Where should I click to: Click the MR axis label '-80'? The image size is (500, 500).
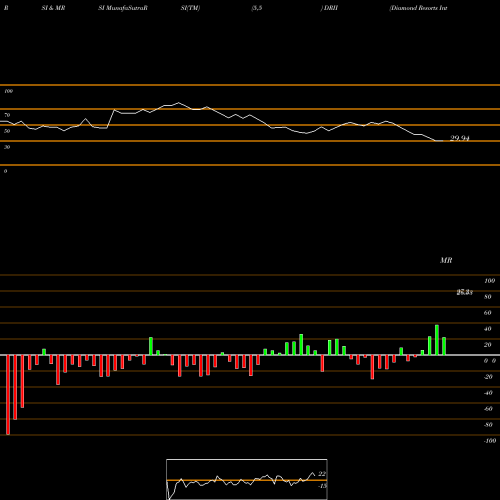pyautogui.click(x=488, y=425)
